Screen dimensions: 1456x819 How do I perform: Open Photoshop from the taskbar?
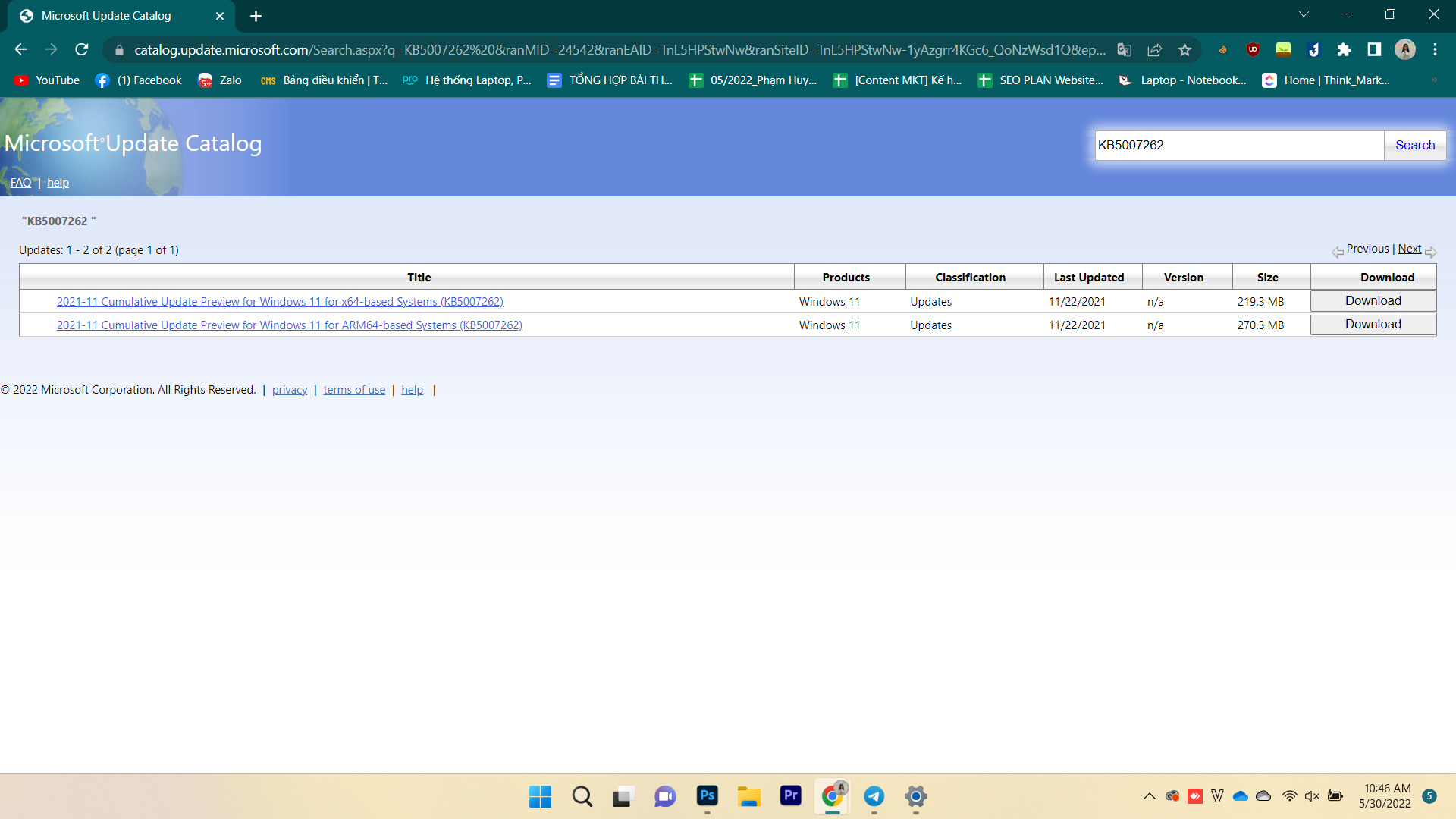[x=707, y=796]
